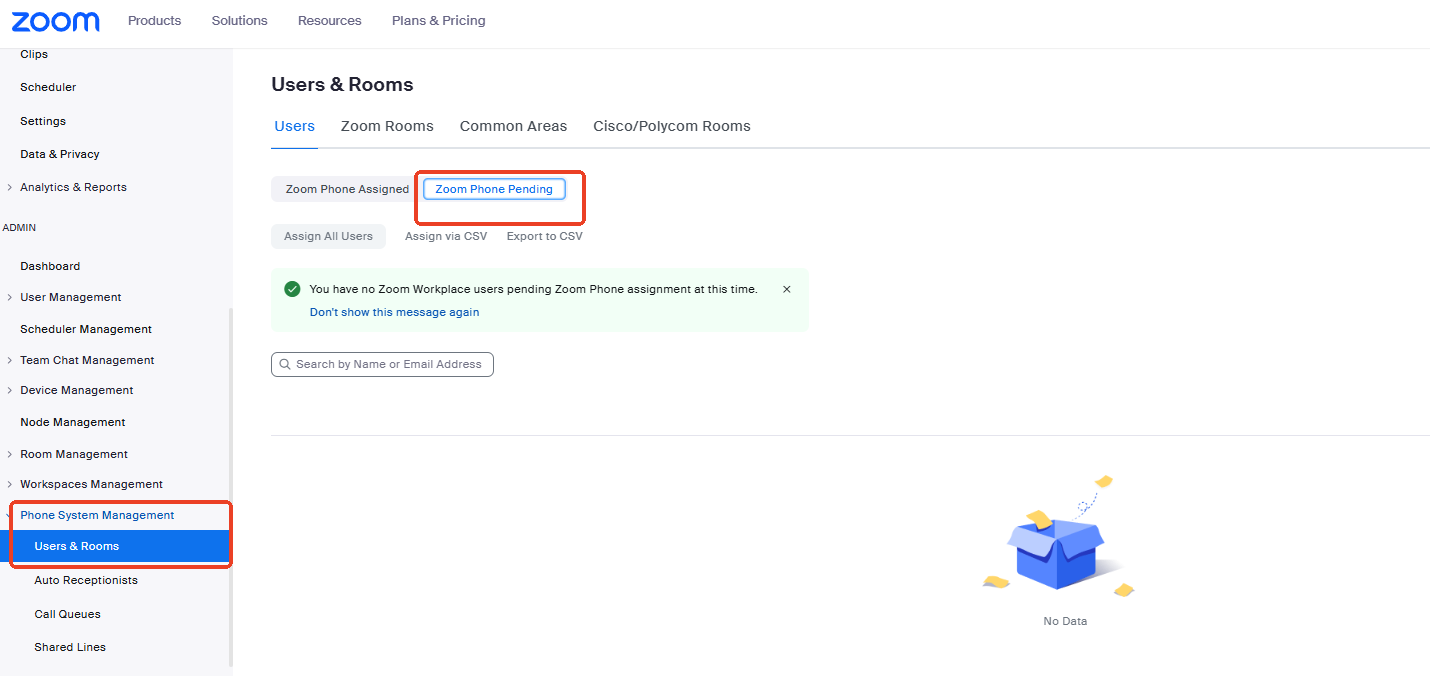The image size is (1430, 676).
Task: Expand Analytics & Reports chevron
Action: click(x=10, y=187)
